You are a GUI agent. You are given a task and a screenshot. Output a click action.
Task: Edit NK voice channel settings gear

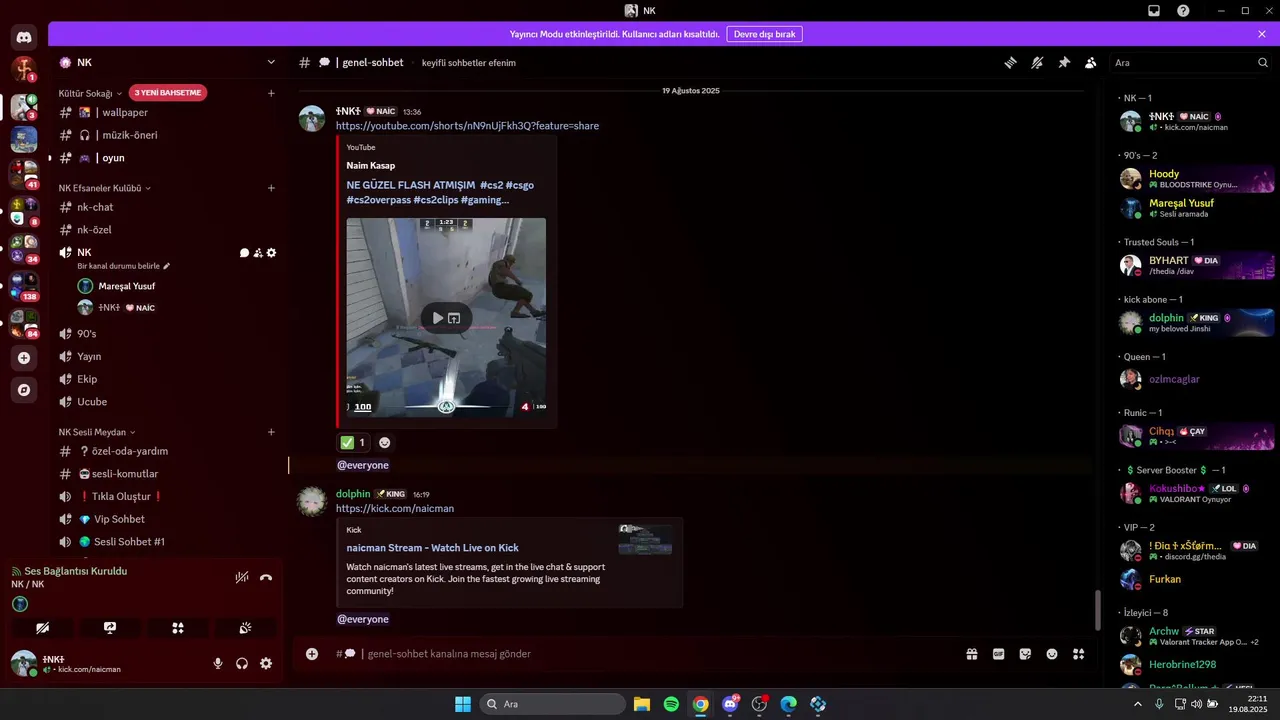click(x=271, y=253)
